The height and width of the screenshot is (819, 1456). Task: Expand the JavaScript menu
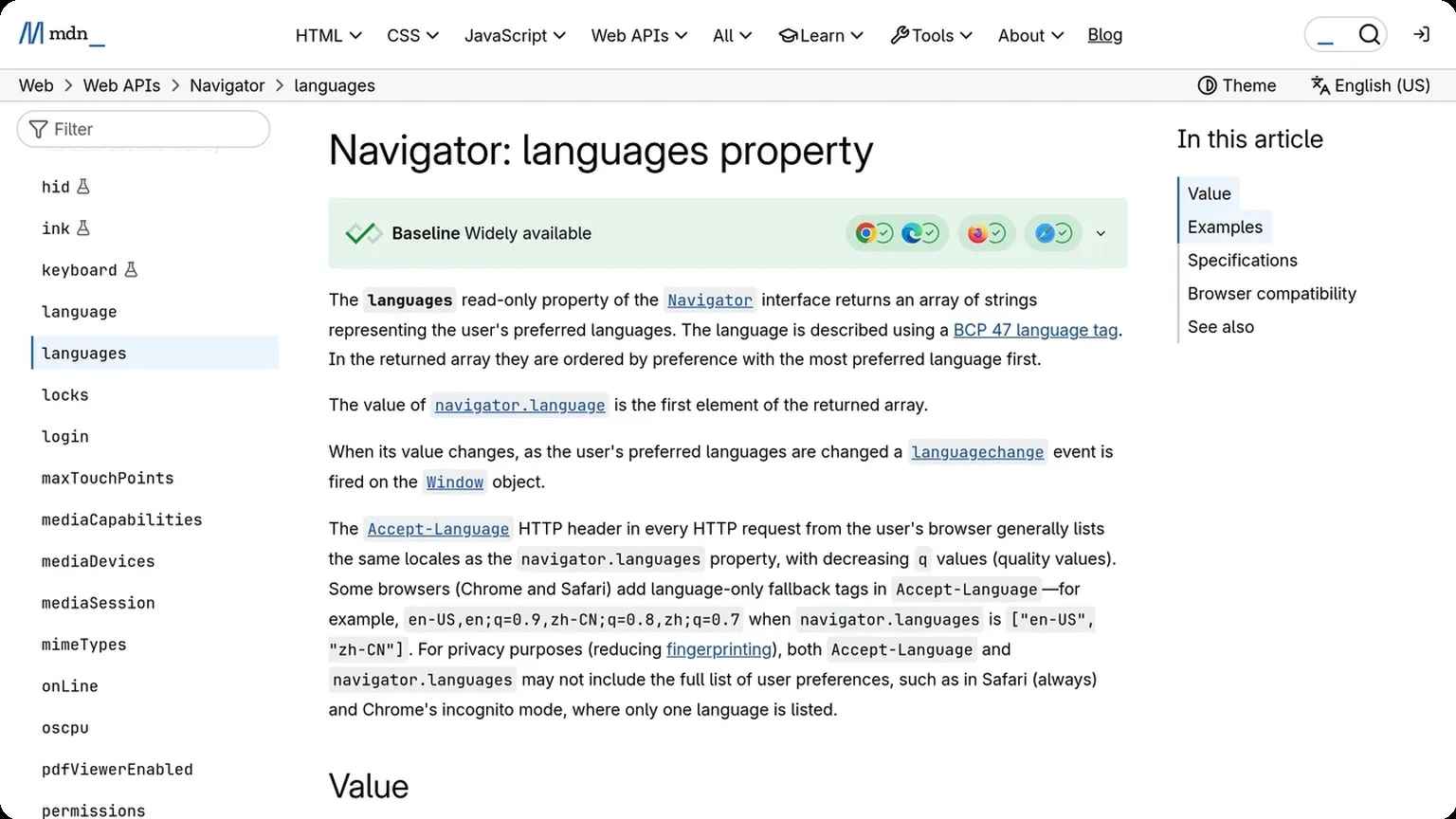pos(515,35)
